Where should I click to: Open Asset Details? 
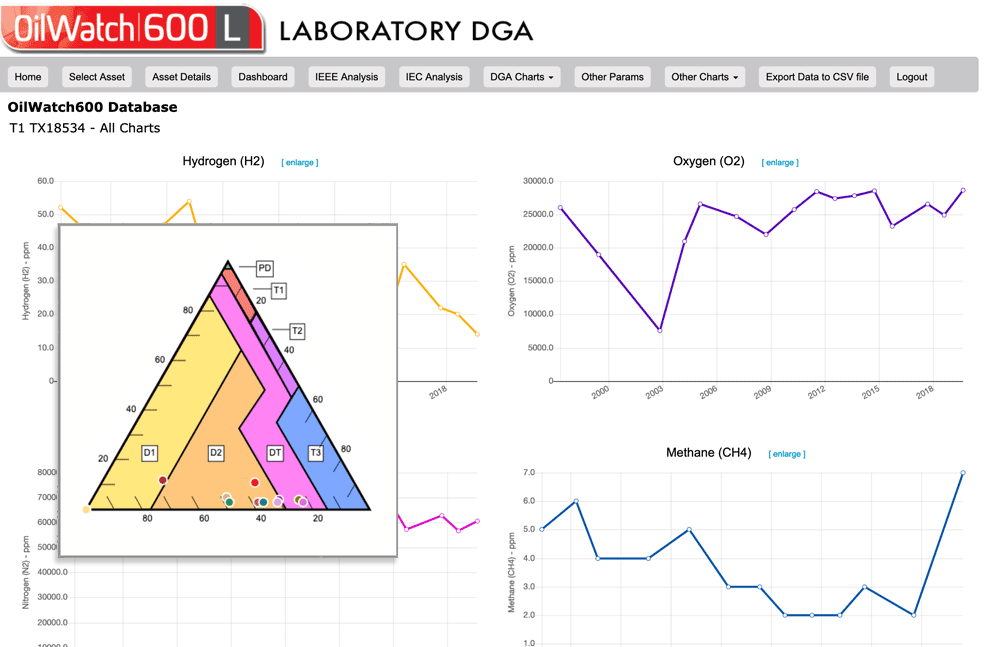point(181,77)
